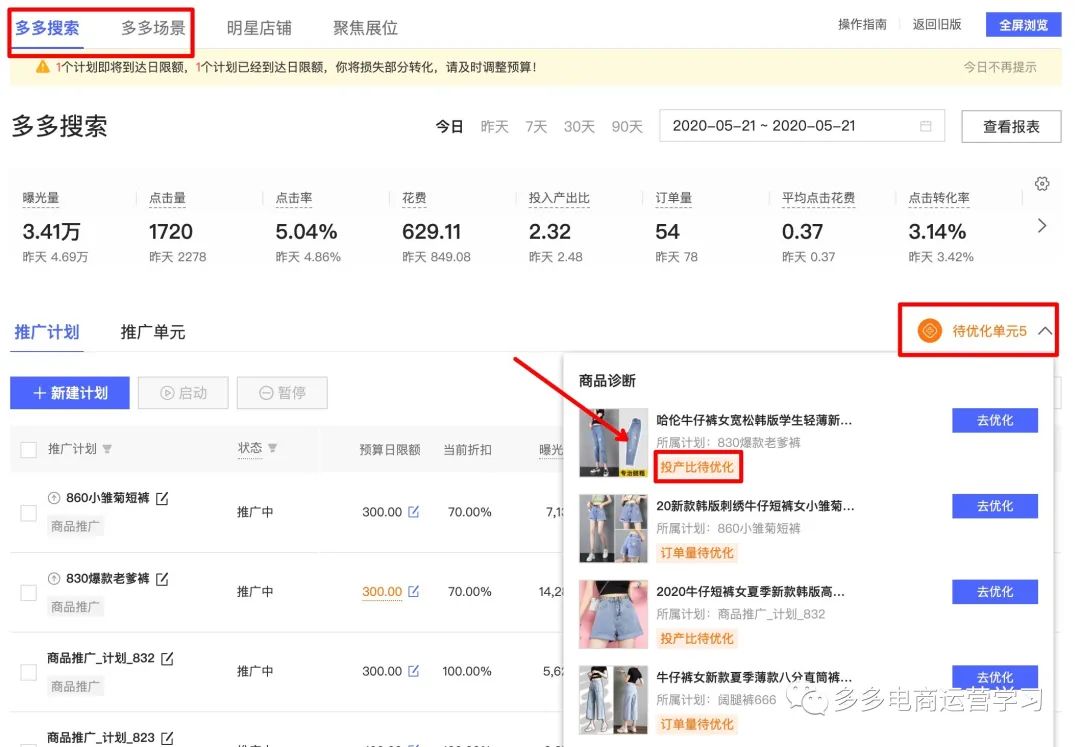
Task: Click 订单量待优化 tag under 20新款韩版刺绣
Action: coord(697,553)
